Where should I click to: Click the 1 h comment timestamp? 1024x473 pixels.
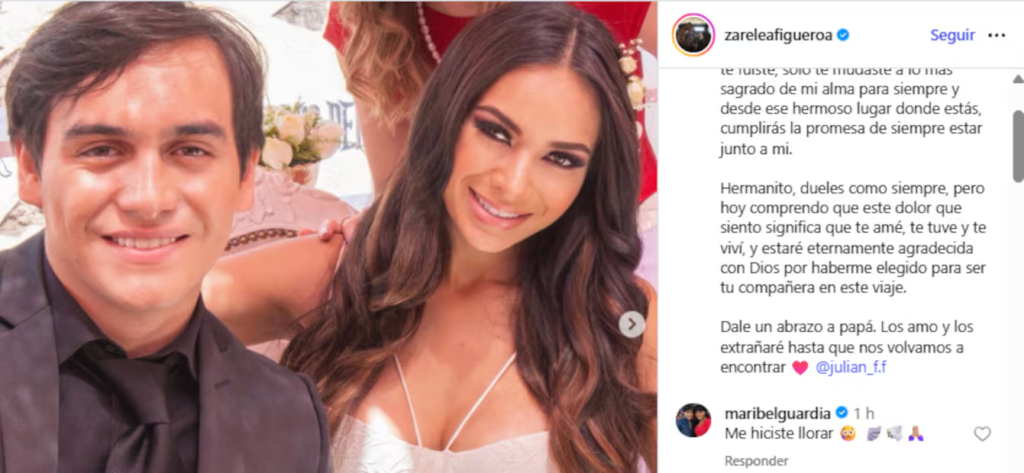tap(863, 413)
